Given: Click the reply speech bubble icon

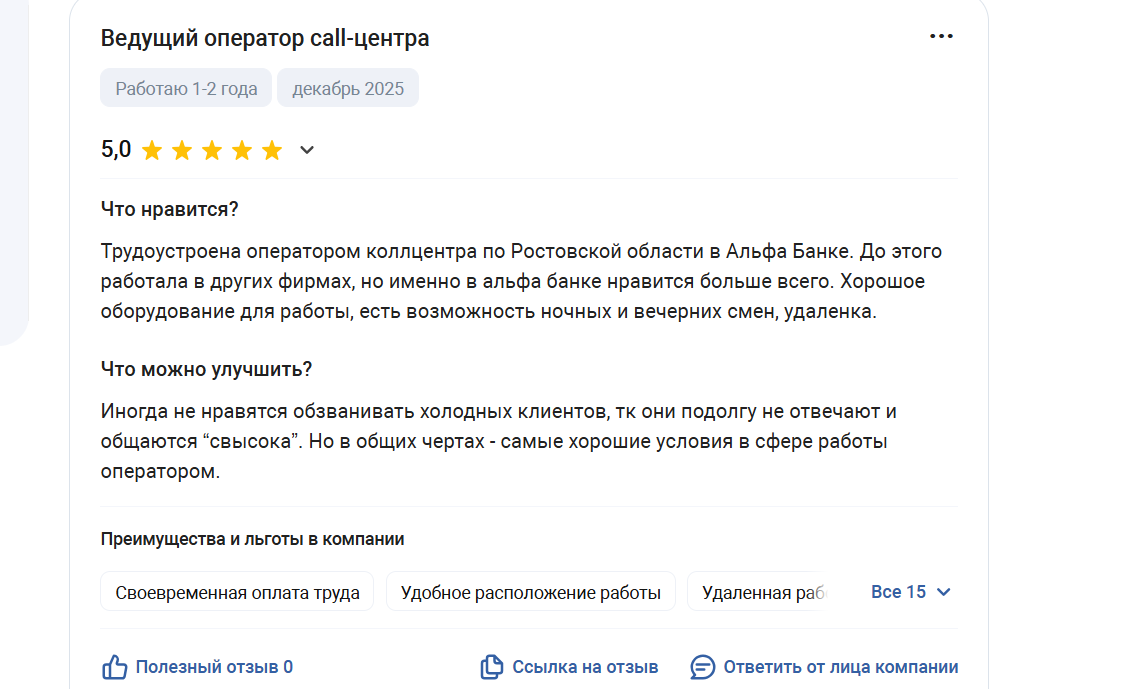Looking at the screenshot, I should coord(703,667).
